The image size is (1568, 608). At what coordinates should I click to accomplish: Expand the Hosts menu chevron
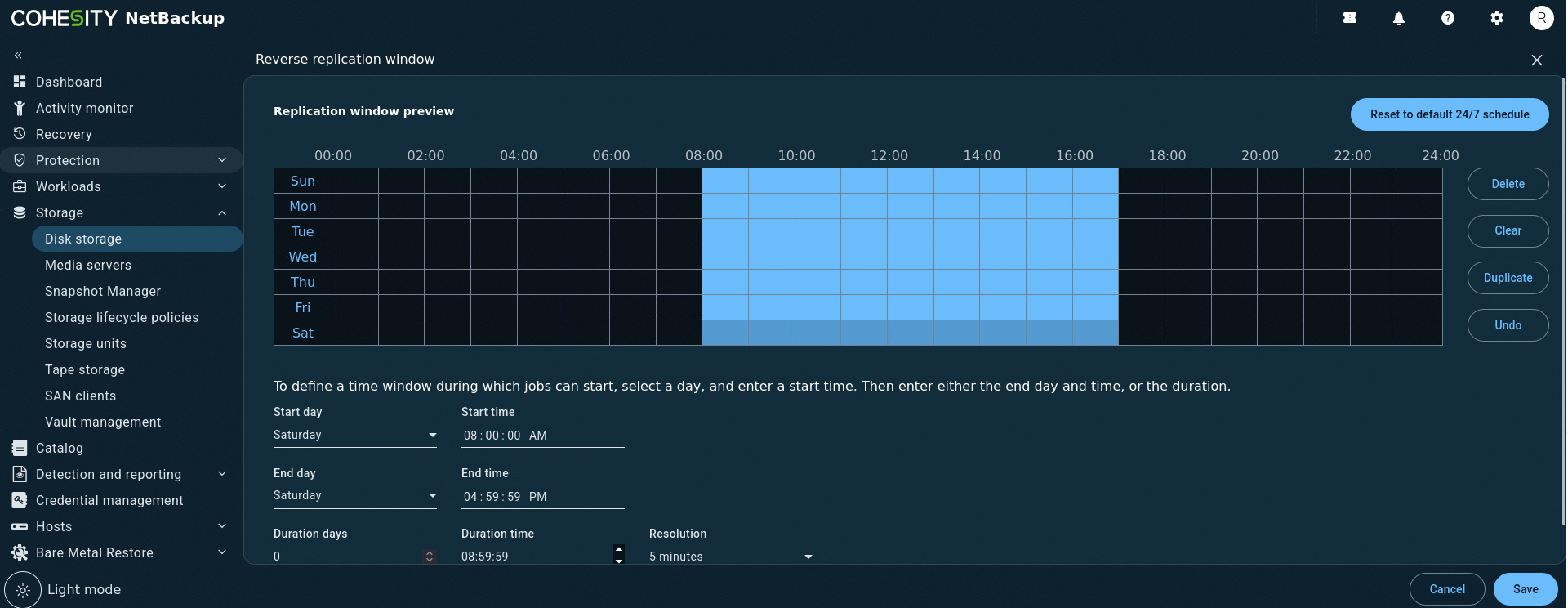222,526
